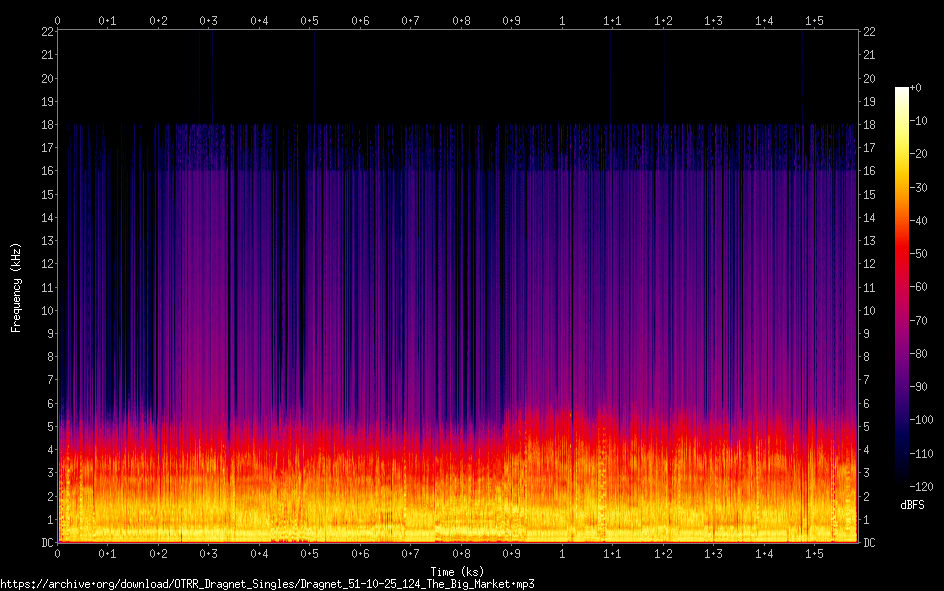Click the white top end of color bar
The image size is (944, 591).
point(902,91)
